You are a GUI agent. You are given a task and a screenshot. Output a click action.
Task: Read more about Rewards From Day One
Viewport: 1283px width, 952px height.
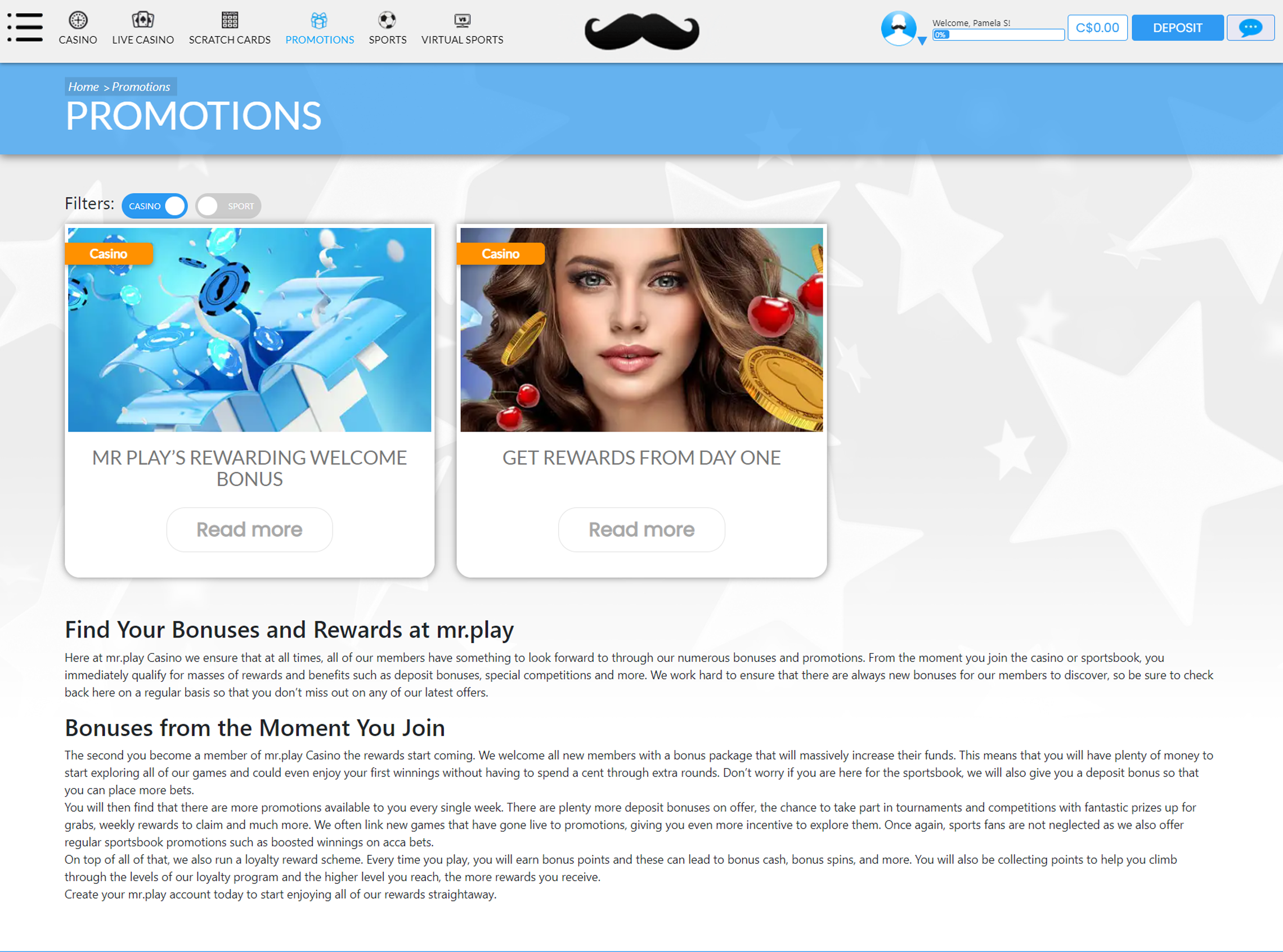(x=641, y=529)
